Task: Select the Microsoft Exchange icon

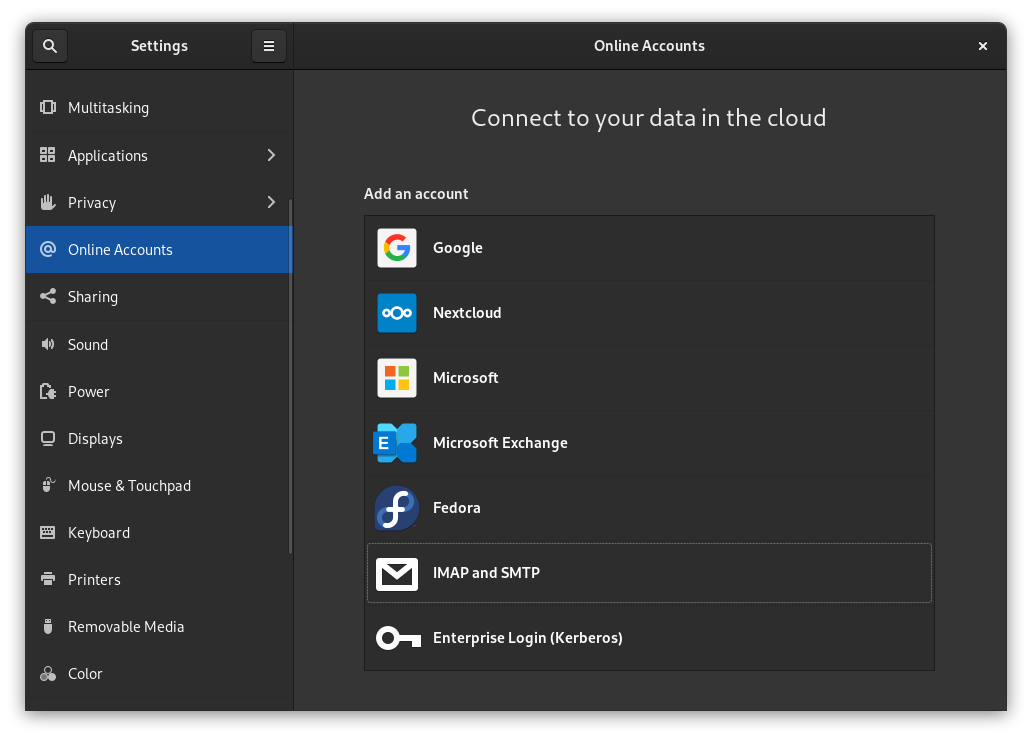Action: coord(396,443)
